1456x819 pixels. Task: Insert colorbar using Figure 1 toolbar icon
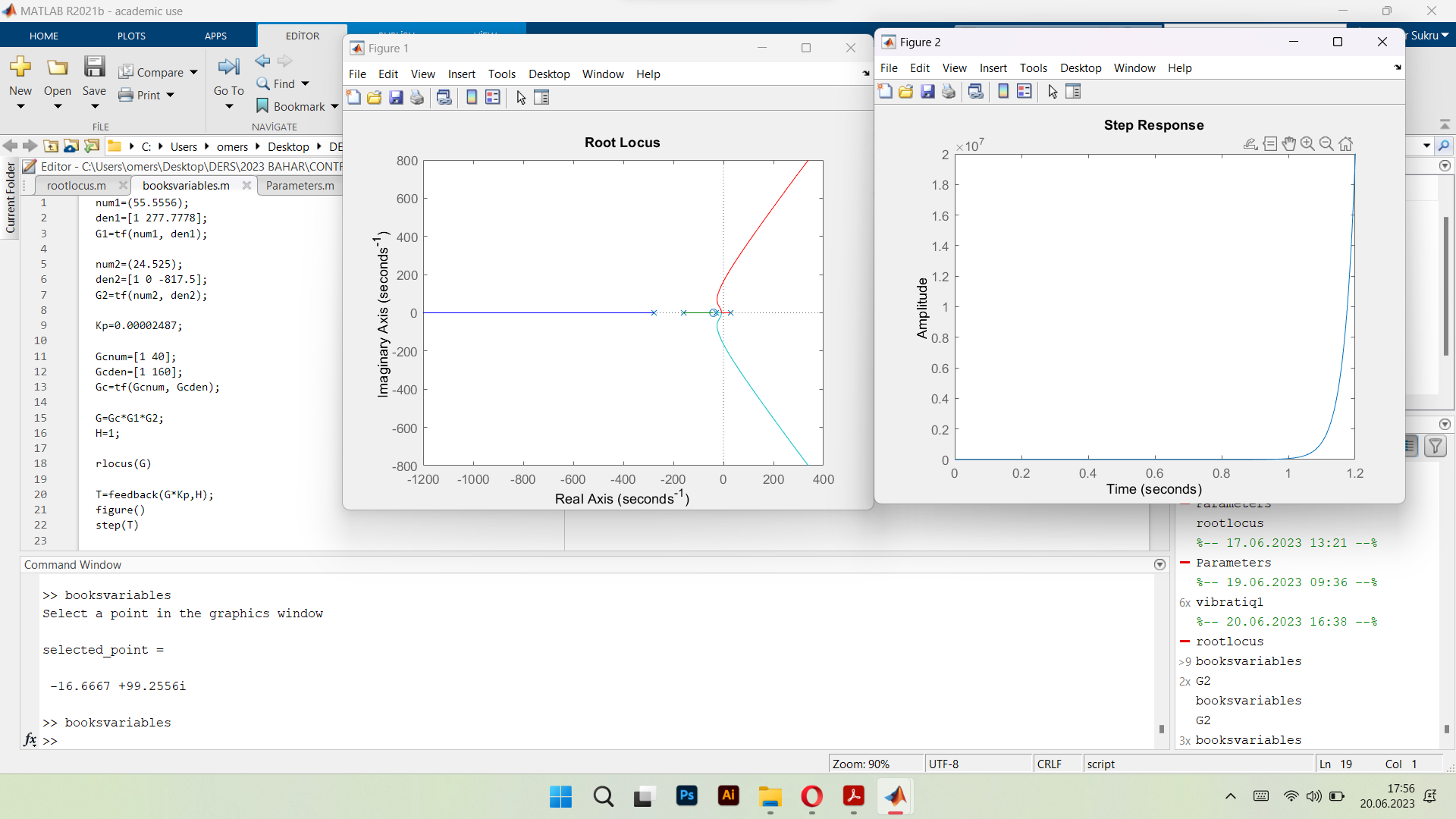tap(472, 97)
